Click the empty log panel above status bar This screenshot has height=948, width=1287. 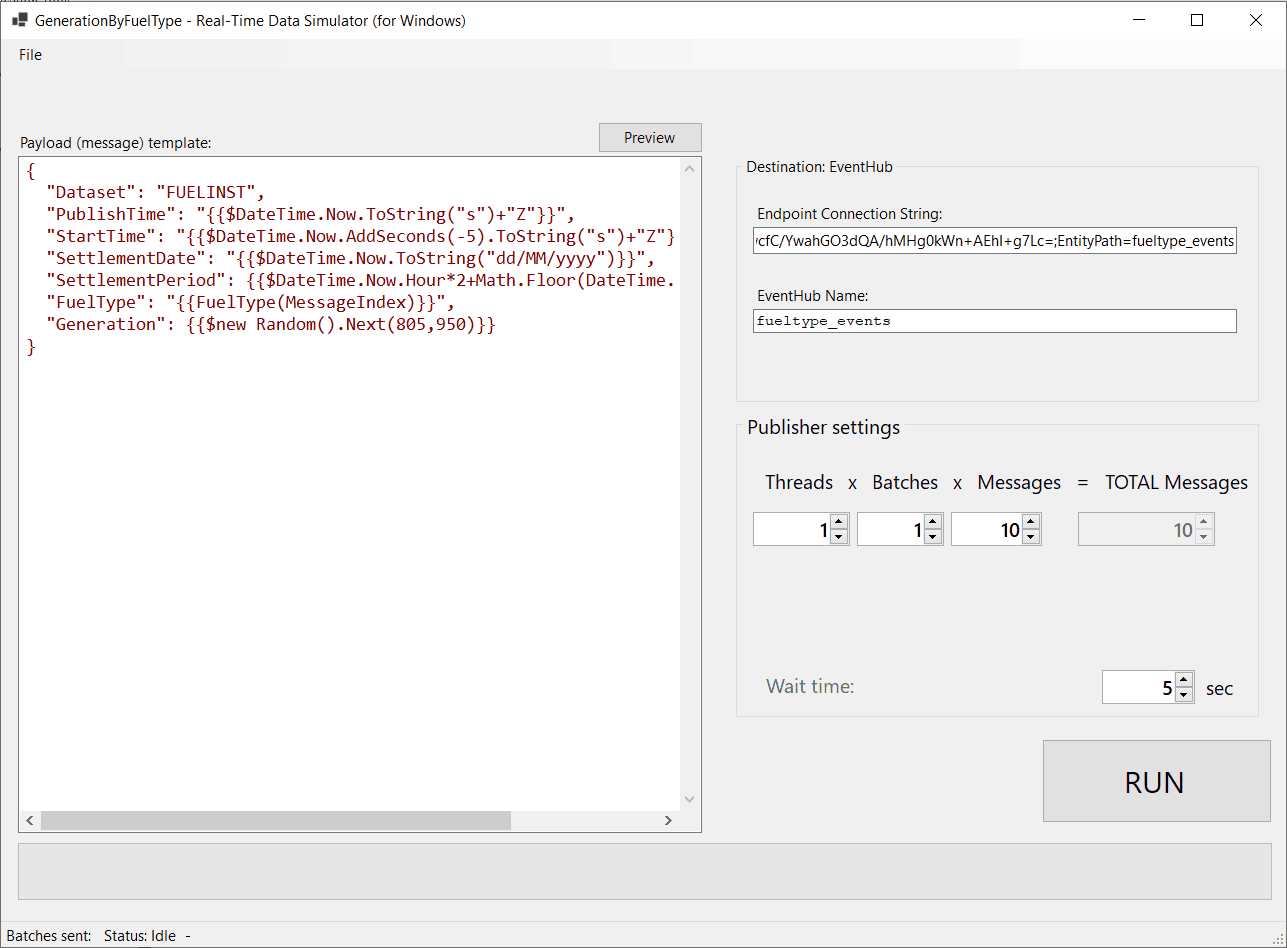point(645,871)
